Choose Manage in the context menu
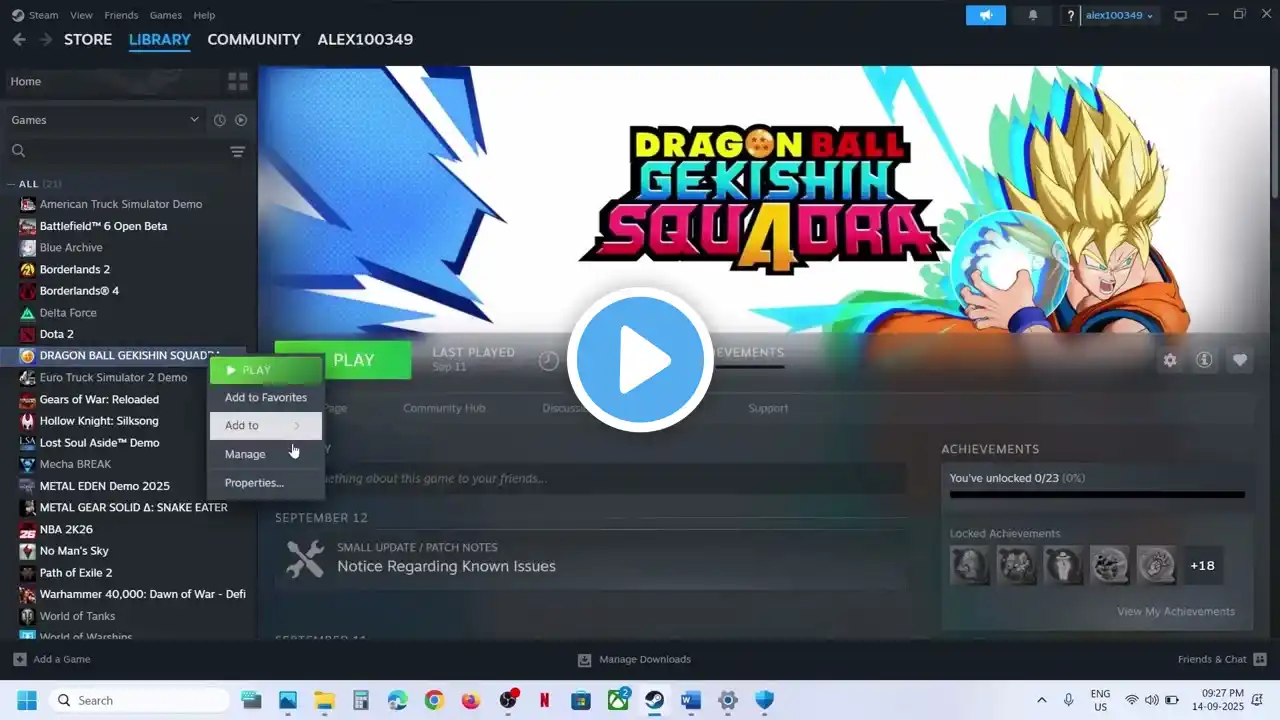The height and width of the screenshot is (720, 1280). [265, 454]
